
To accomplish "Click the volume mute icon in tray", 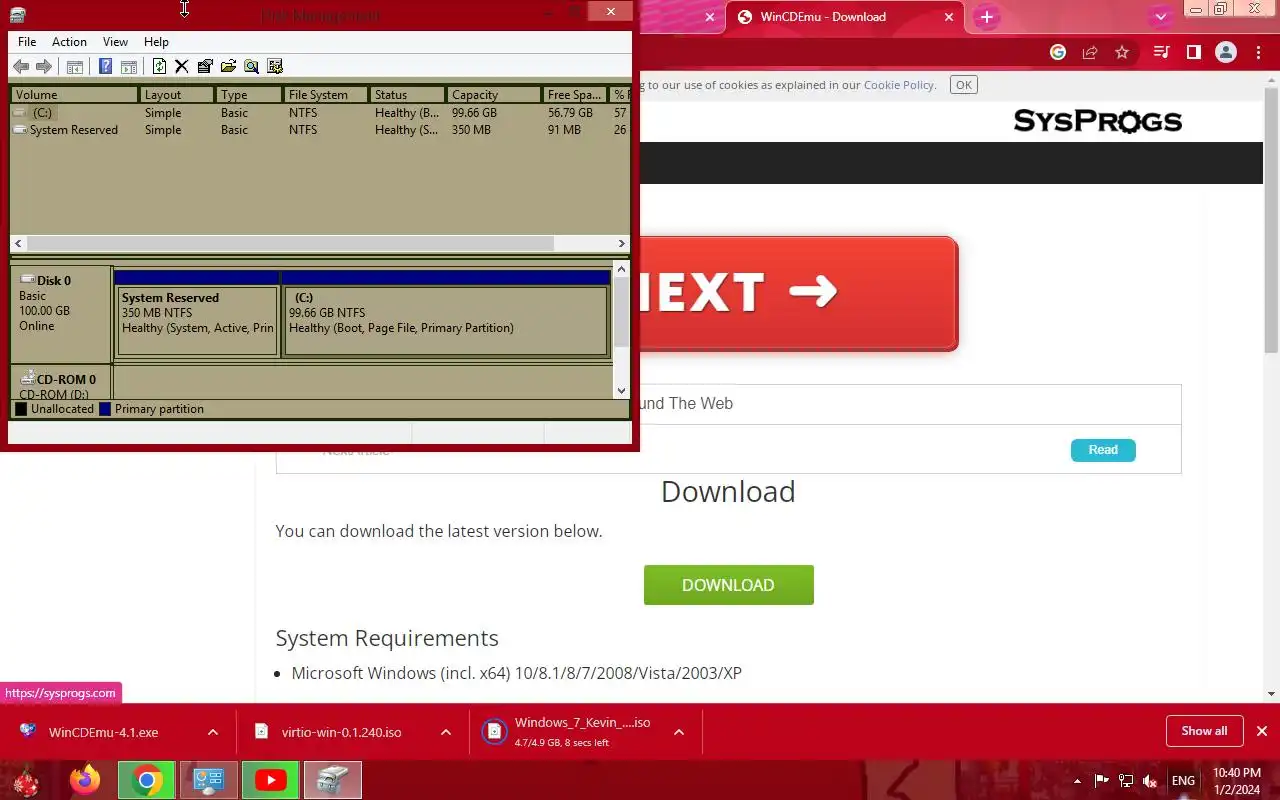I will [x=1151, y=781].
